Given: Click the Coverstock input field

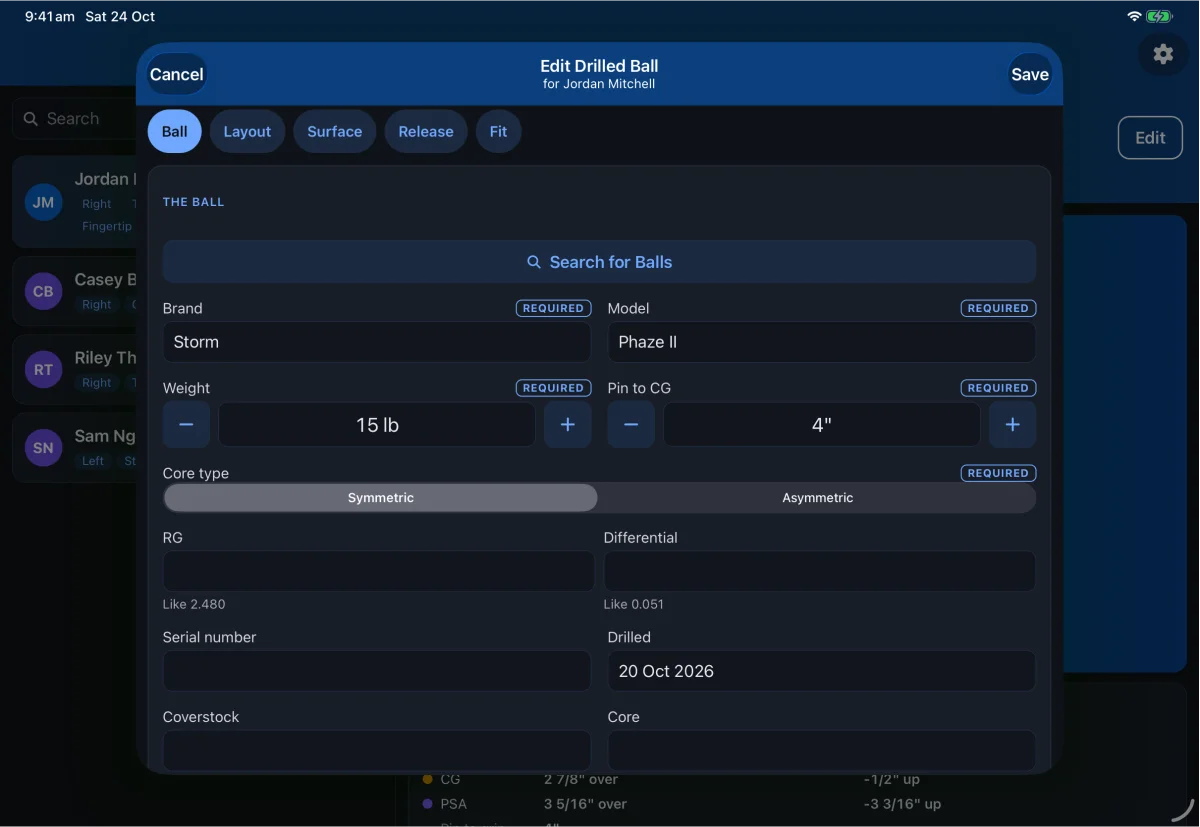Looking at the screenshot, I should tap(377, 750).
